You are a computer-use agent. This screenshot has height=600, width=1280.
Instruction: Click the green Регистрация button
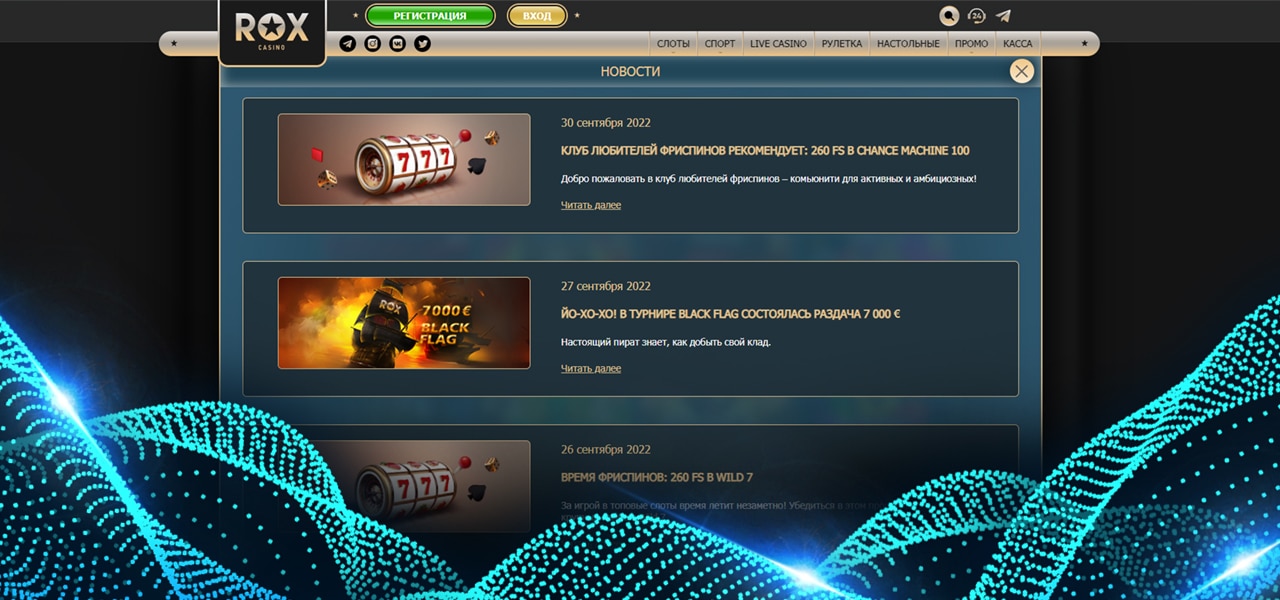coord(430,16)
